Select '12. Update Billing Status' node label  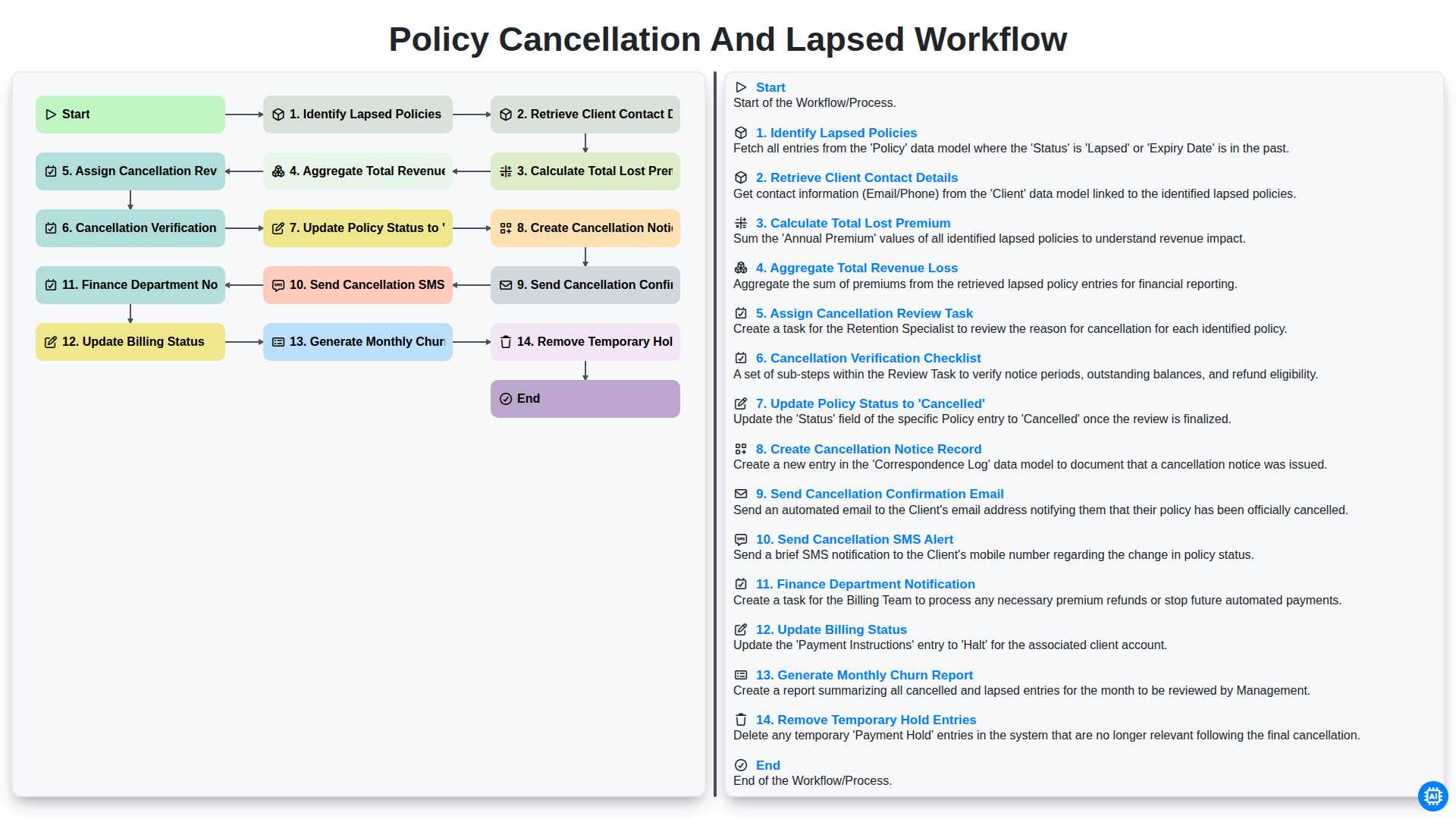click(133, 342)
